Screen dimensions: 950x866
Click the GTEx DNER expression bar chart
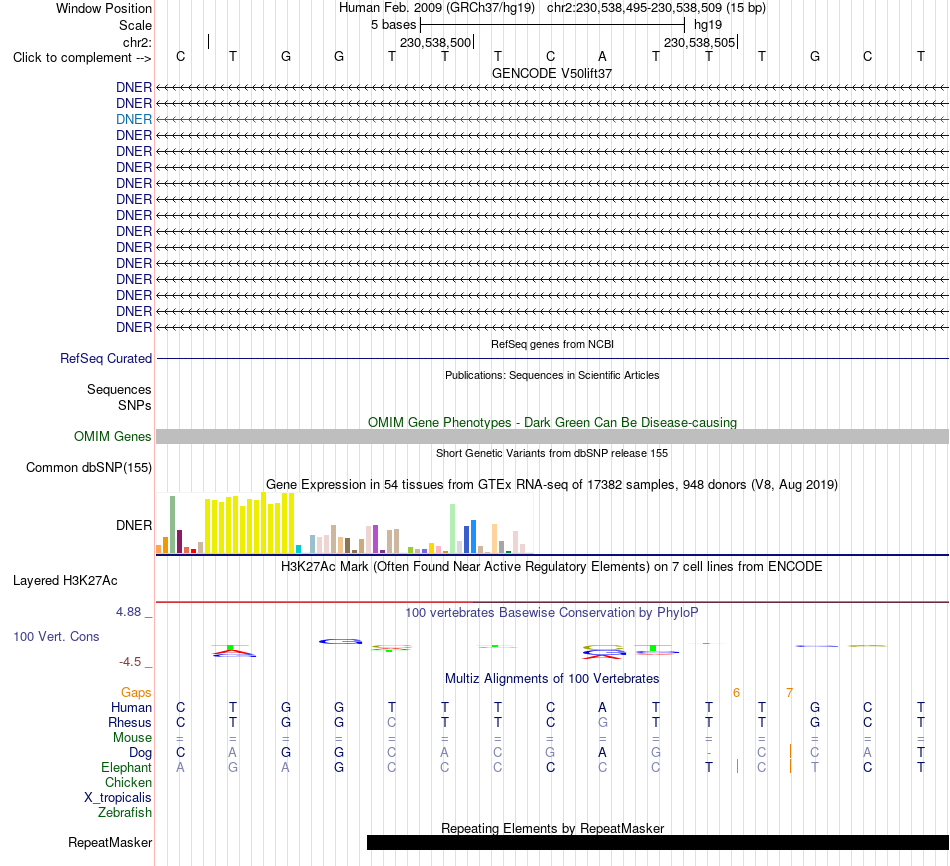click(344, 523)
